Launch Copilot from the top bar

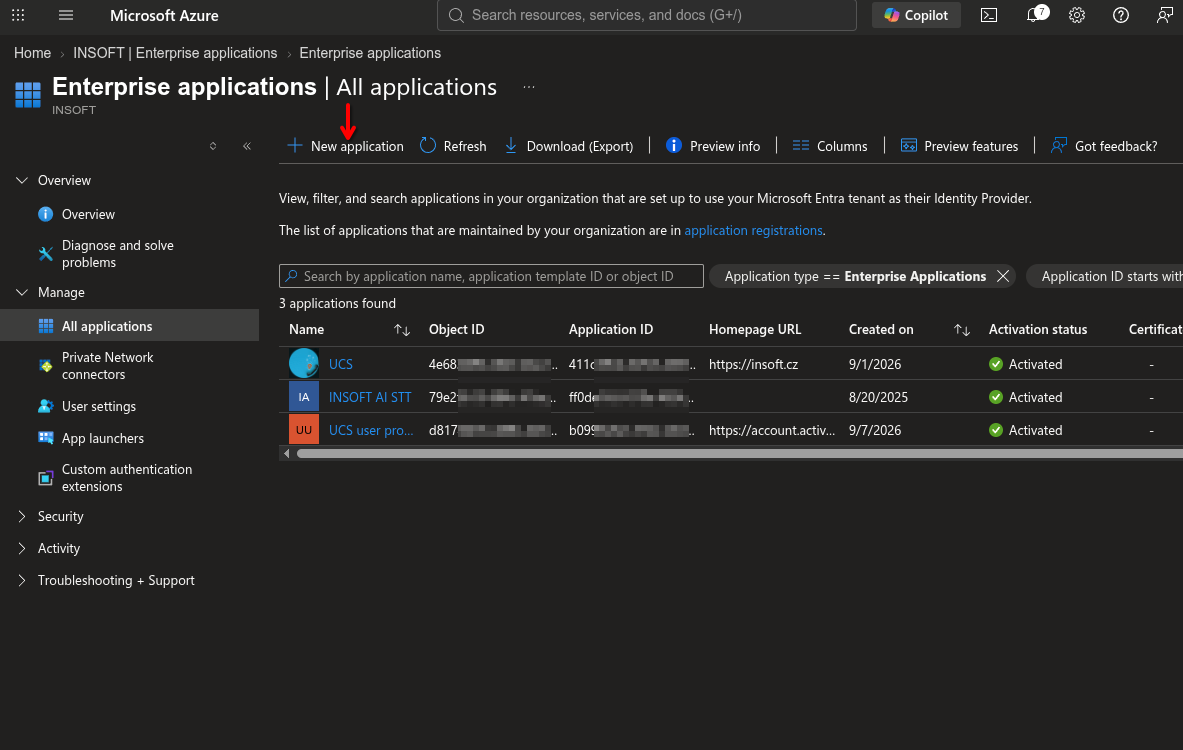(x=916, y=15)
